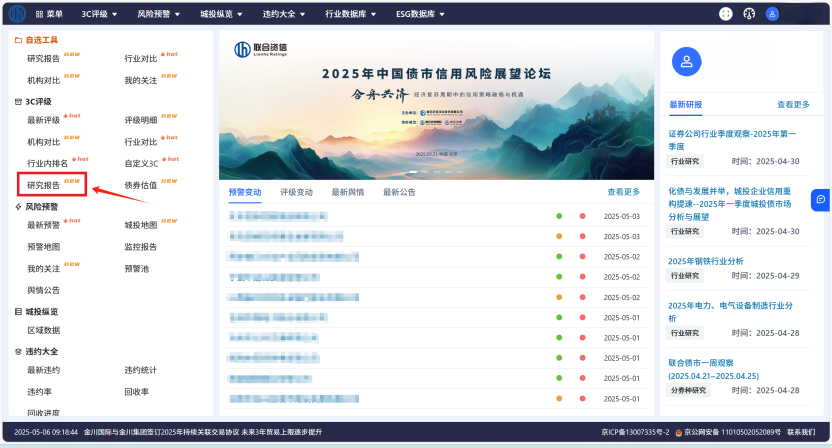Open 区域数据 in the sidebar
Screen dimensions: 832x448
tap(44, 330)
